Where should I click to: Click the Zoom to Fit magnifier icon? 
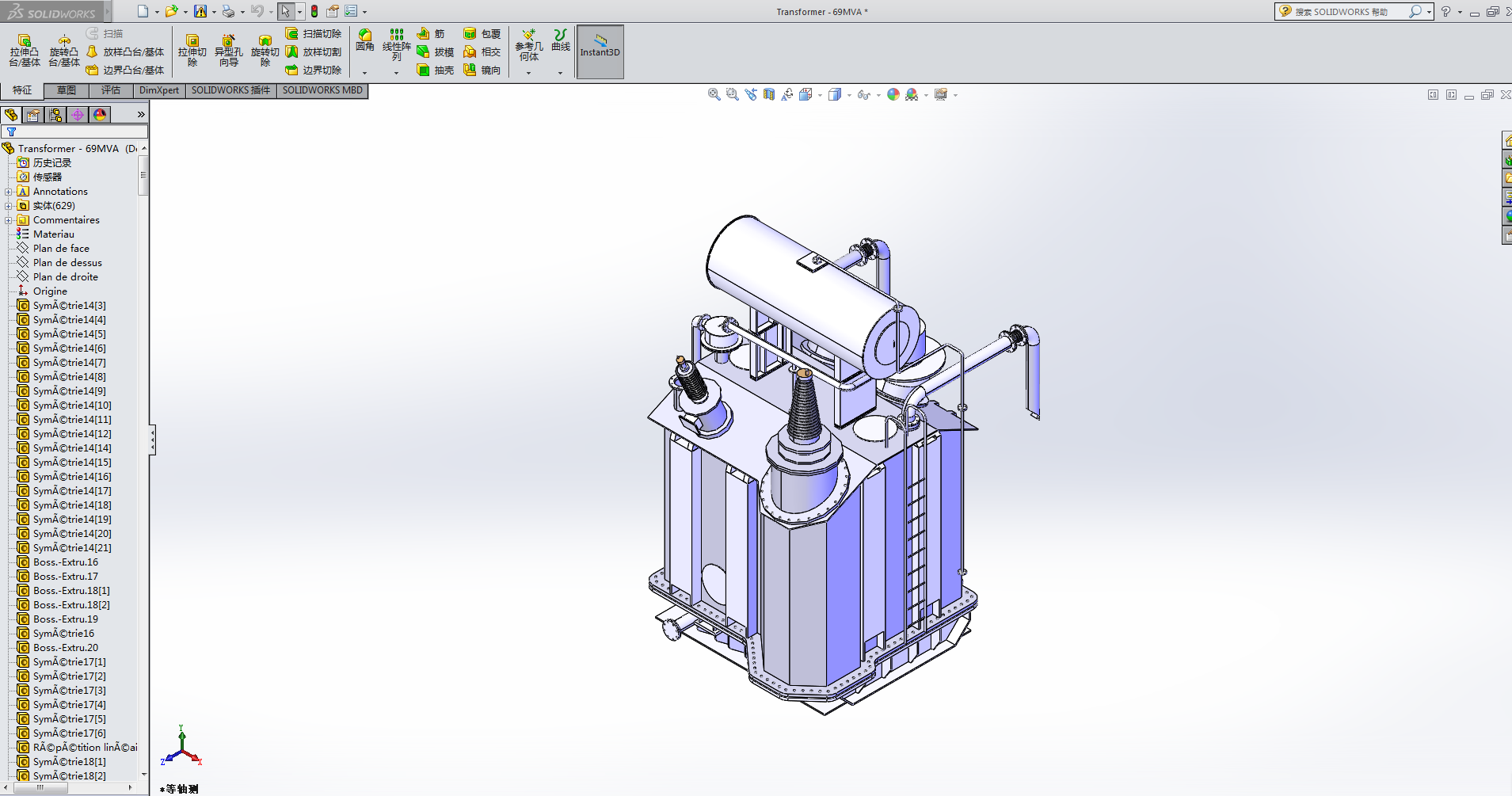click(714, 94)
